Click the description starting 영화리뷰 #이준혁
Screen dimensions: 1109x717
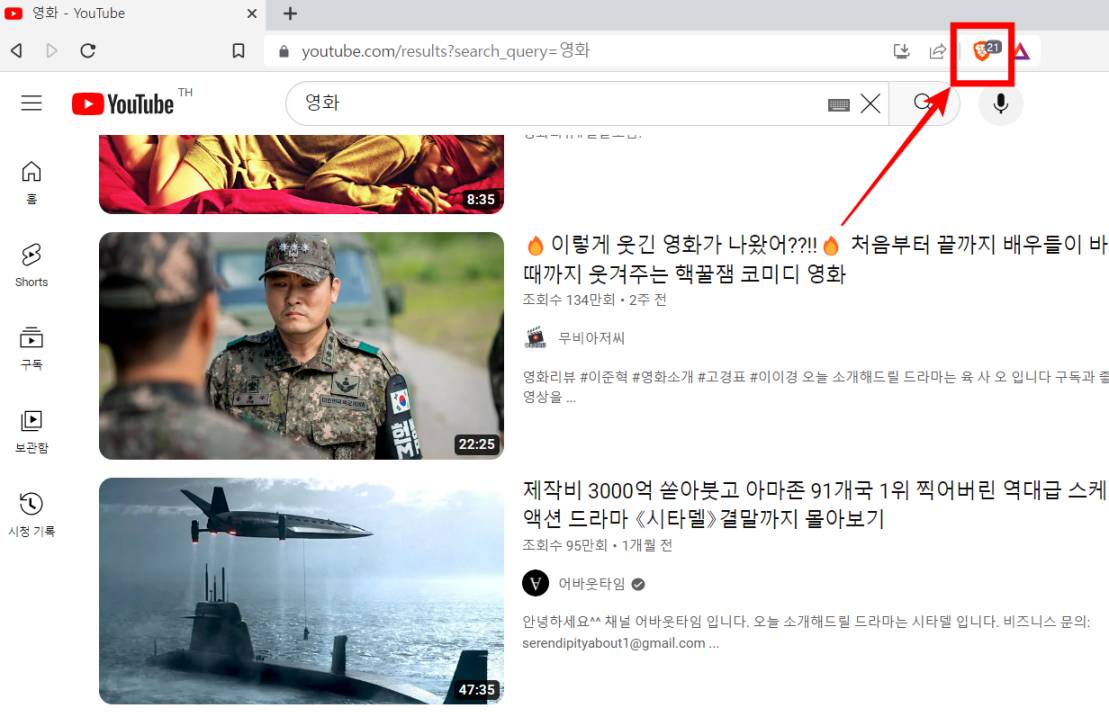(815, 387)
